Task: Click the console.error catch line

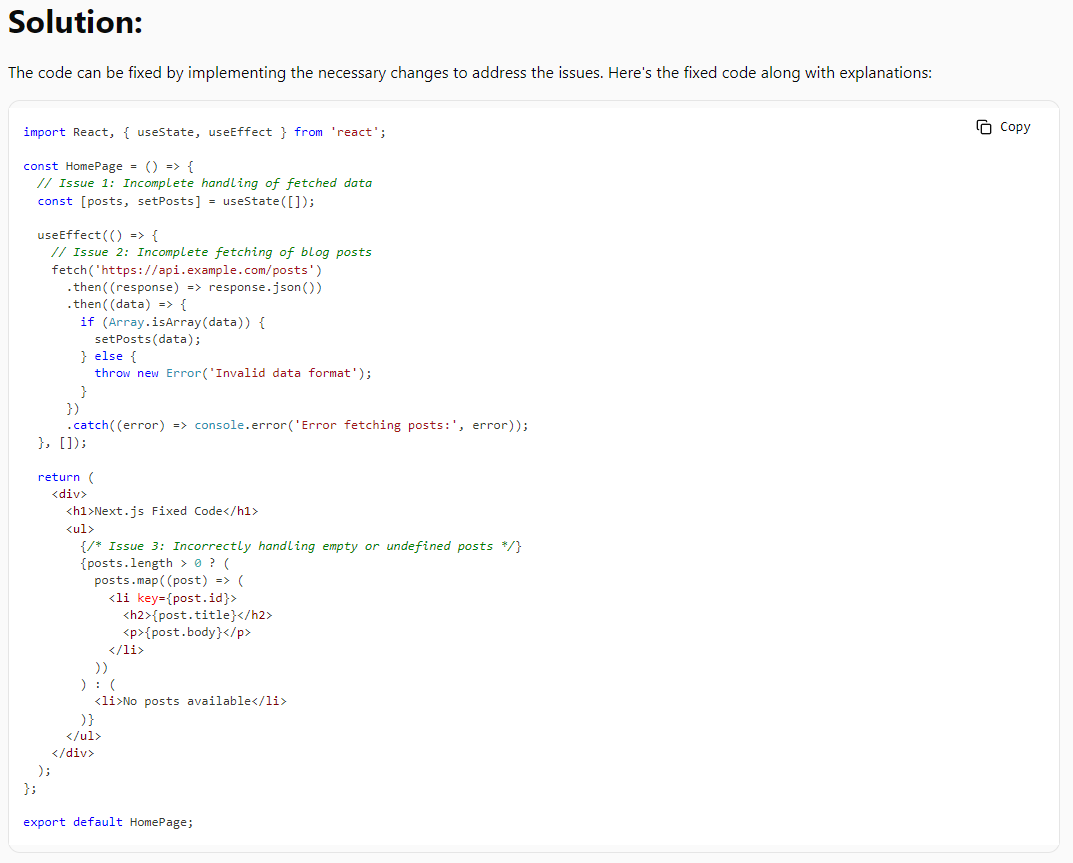Action: coord(297,425)
